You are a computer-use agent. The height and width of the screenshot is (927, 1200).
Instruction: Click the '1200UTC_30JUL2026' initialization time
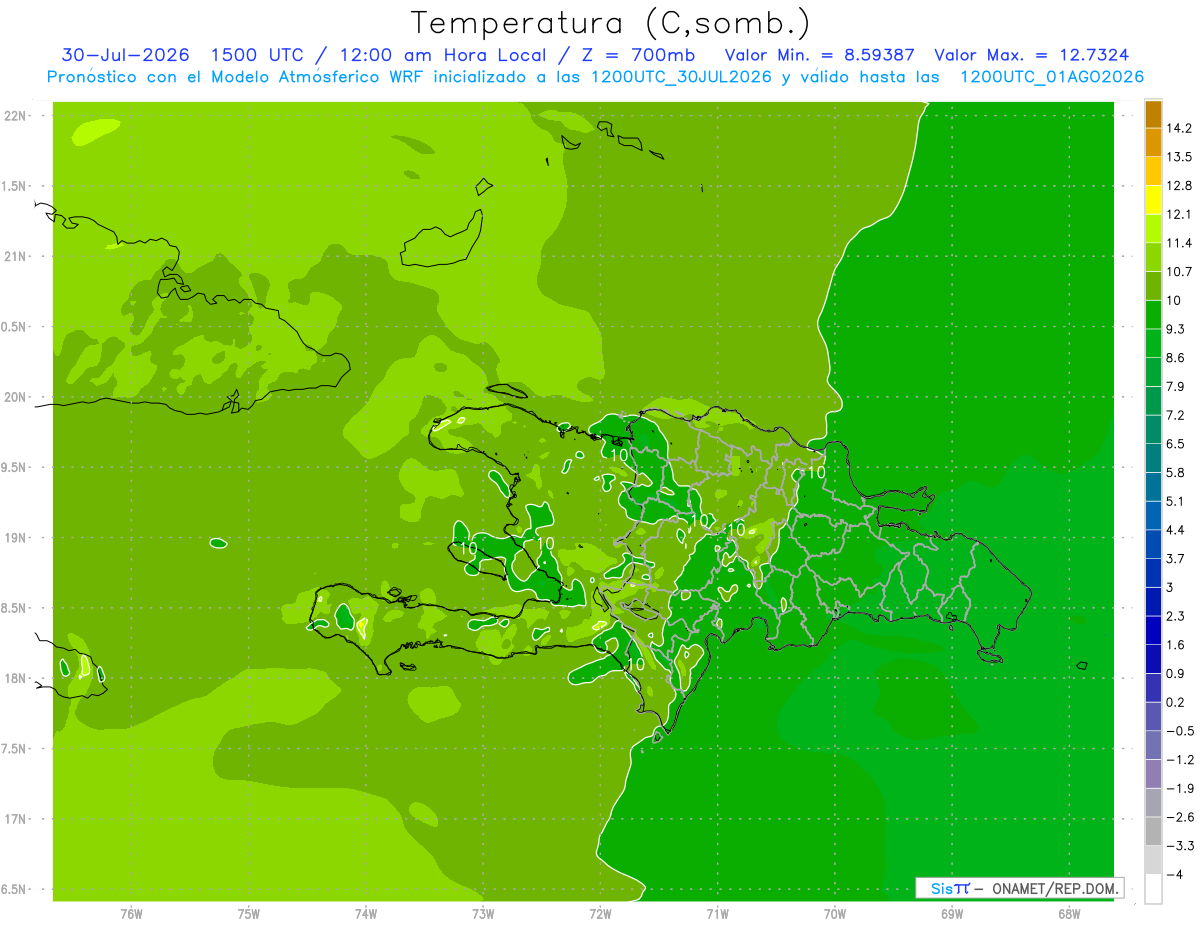(680, 77)
